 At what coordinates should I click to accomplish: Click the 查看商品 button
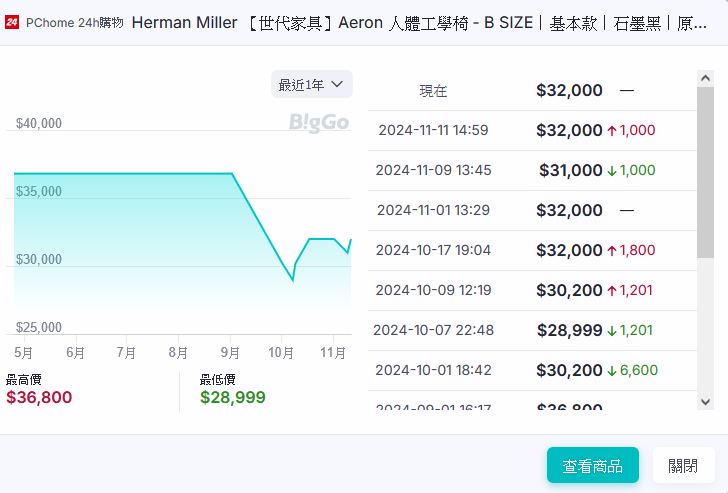(x=592, y=465)
